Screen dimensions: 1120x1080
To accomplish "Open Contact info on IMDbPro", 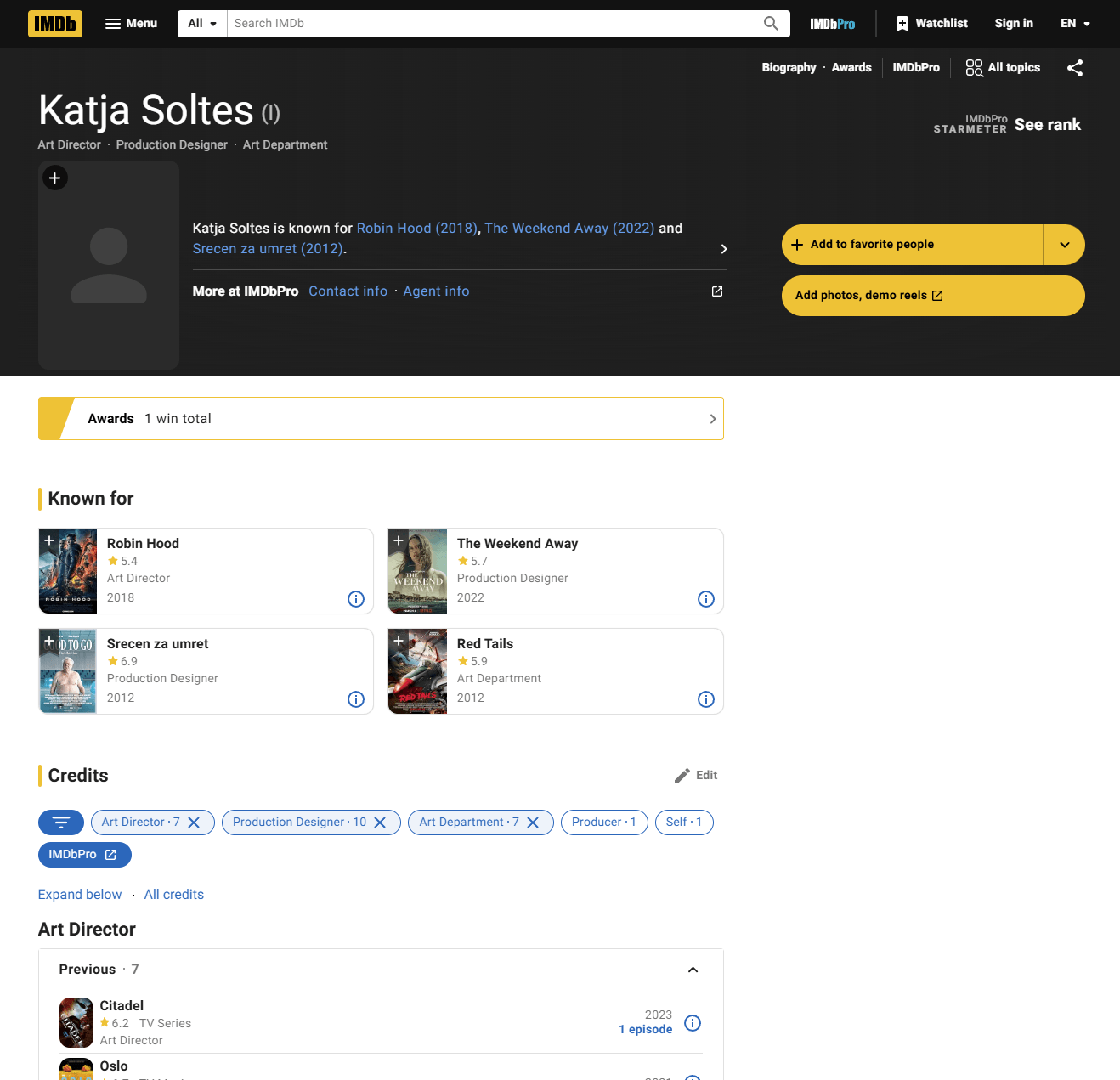I will point(348,291).
